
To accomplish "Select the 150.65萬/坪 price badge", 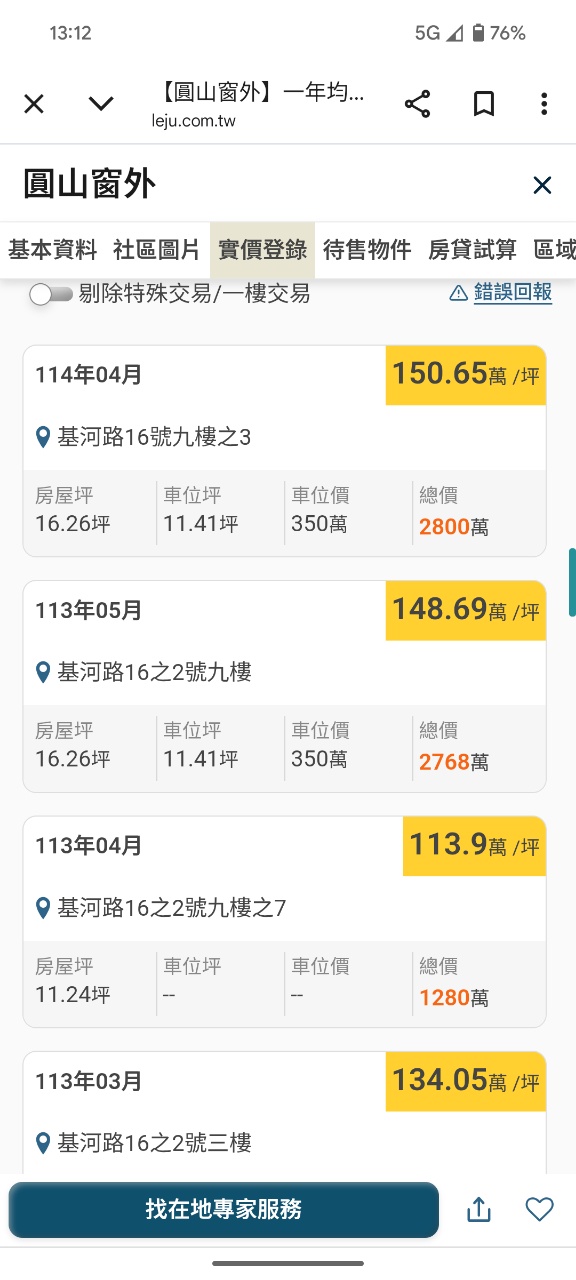I will pos(466,375).
